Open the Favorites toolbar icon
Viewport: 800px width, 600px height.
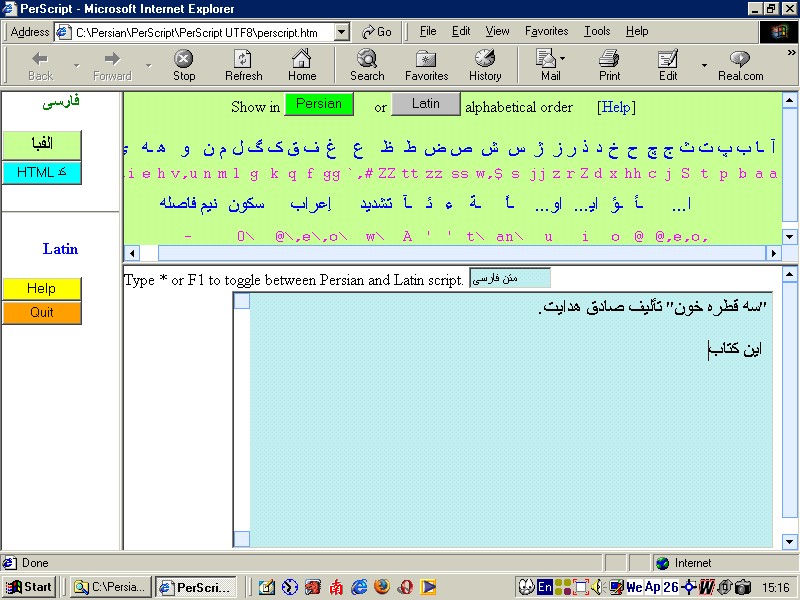click(x=425, y=64)
